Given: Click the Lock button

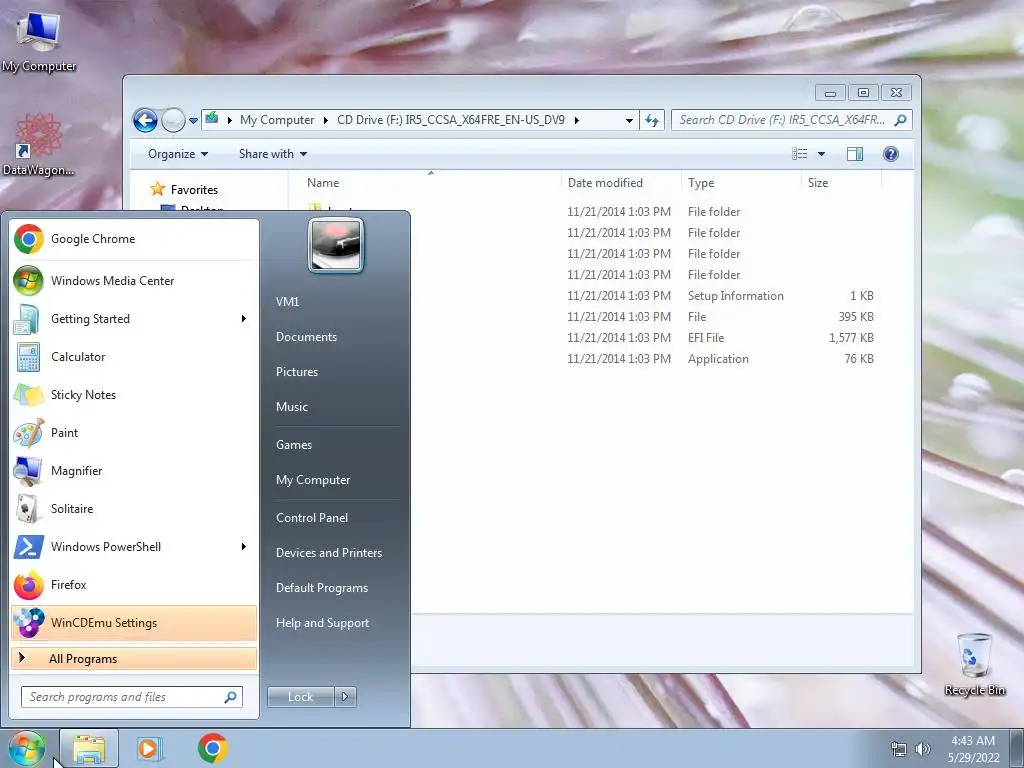Looking at the screenshot, I should (300, 697).
